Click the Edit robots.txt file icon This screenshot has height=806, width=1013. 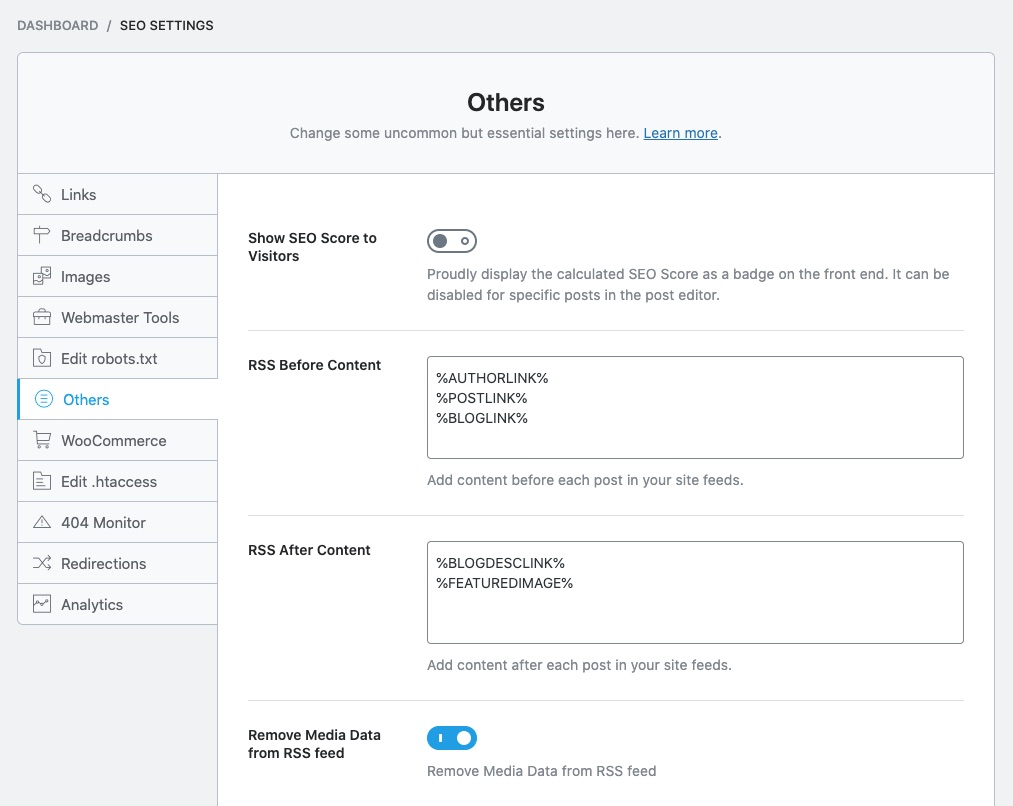[x=42, y=358]
